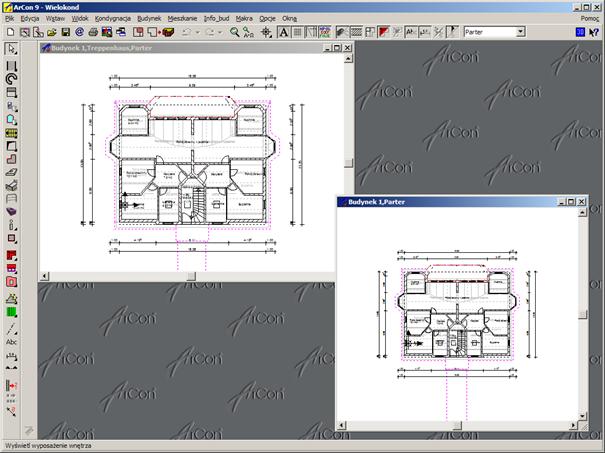The width and height of the screenshot is (605, 453).
Task: Open the Plik menu
Action: 9,18
